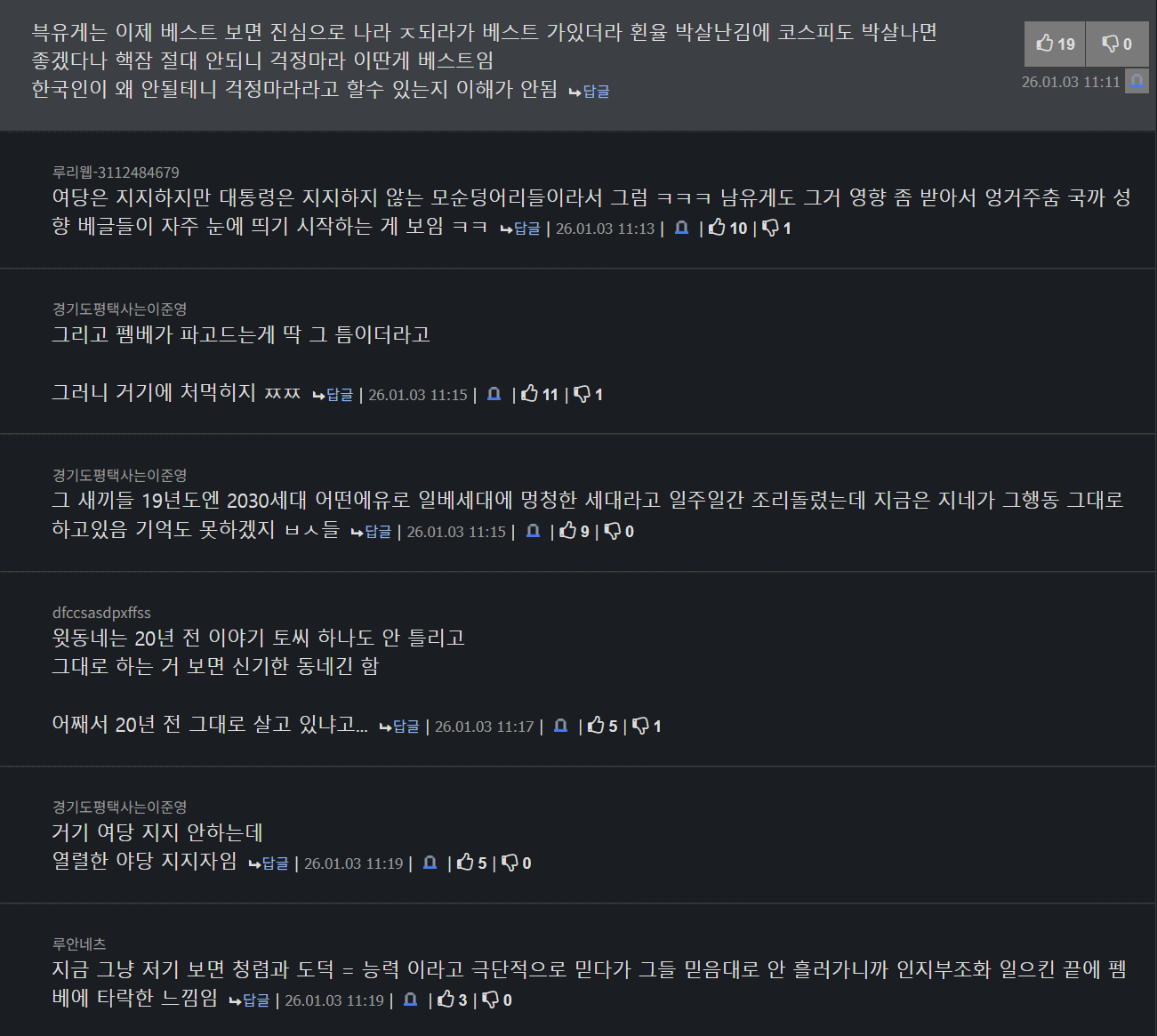Dislike the 11:15 comment with 11 likes
The image size is (1157, 1036).
coord(589,394)
